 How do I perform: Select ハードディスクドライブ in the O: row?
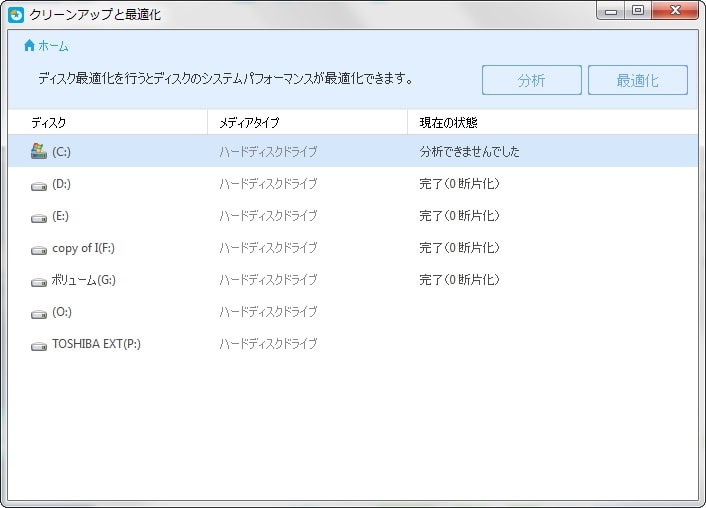click(268, 312)
